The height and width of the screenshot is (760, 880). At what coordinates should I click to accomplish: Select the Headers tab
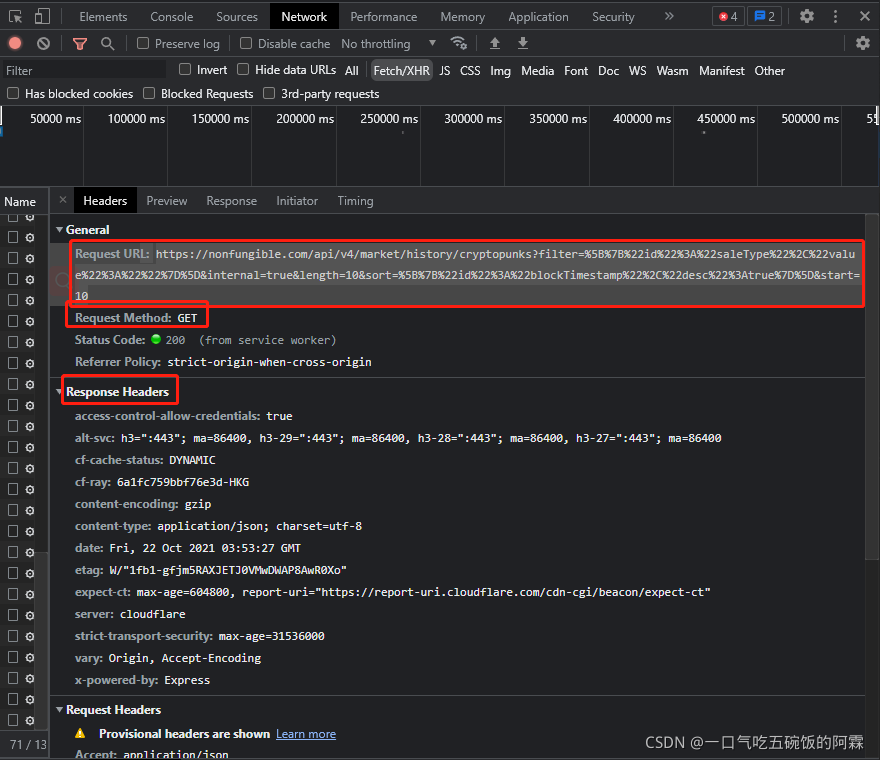[105, 200]
